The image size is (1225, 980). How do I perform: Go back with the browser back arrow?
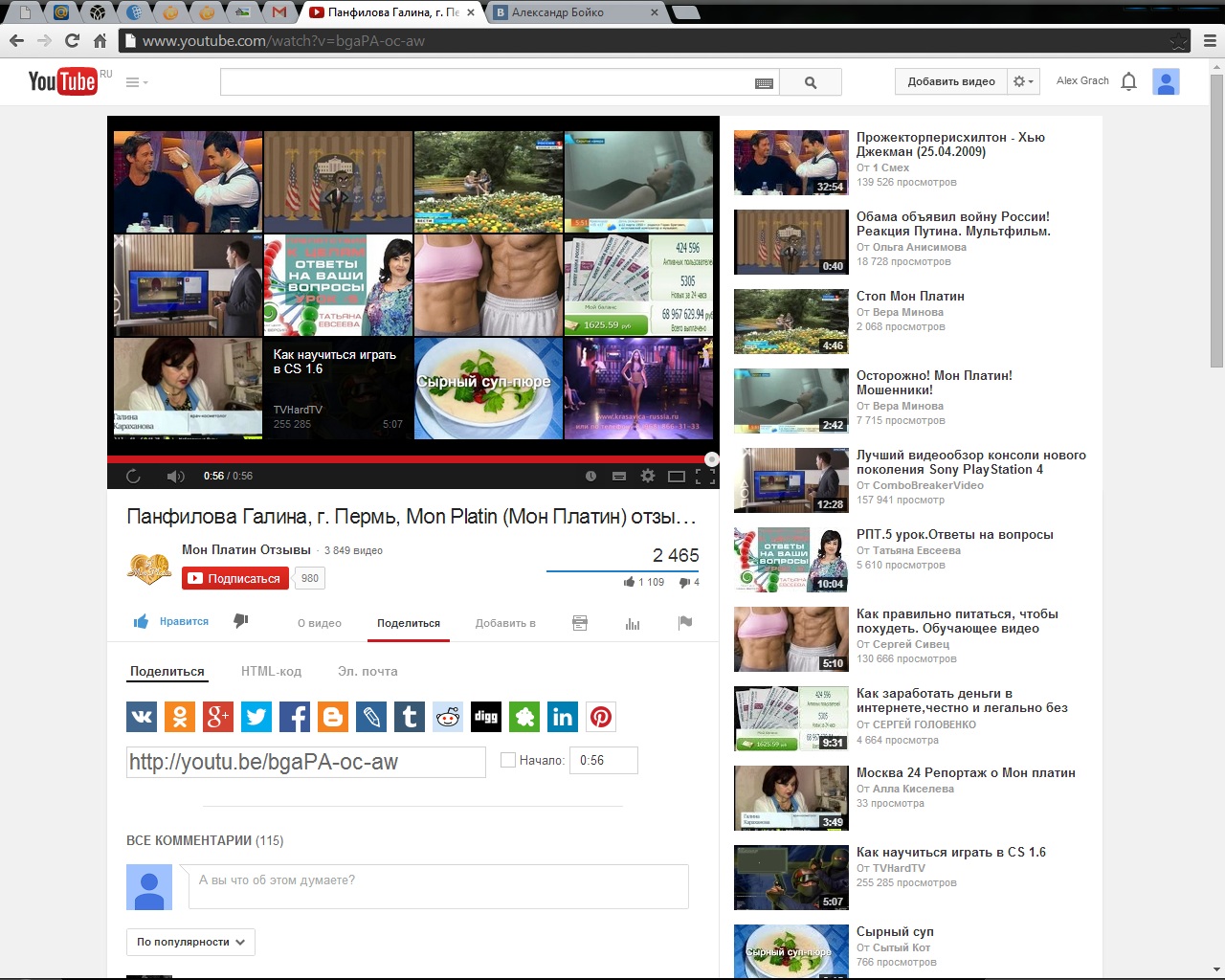16,40
